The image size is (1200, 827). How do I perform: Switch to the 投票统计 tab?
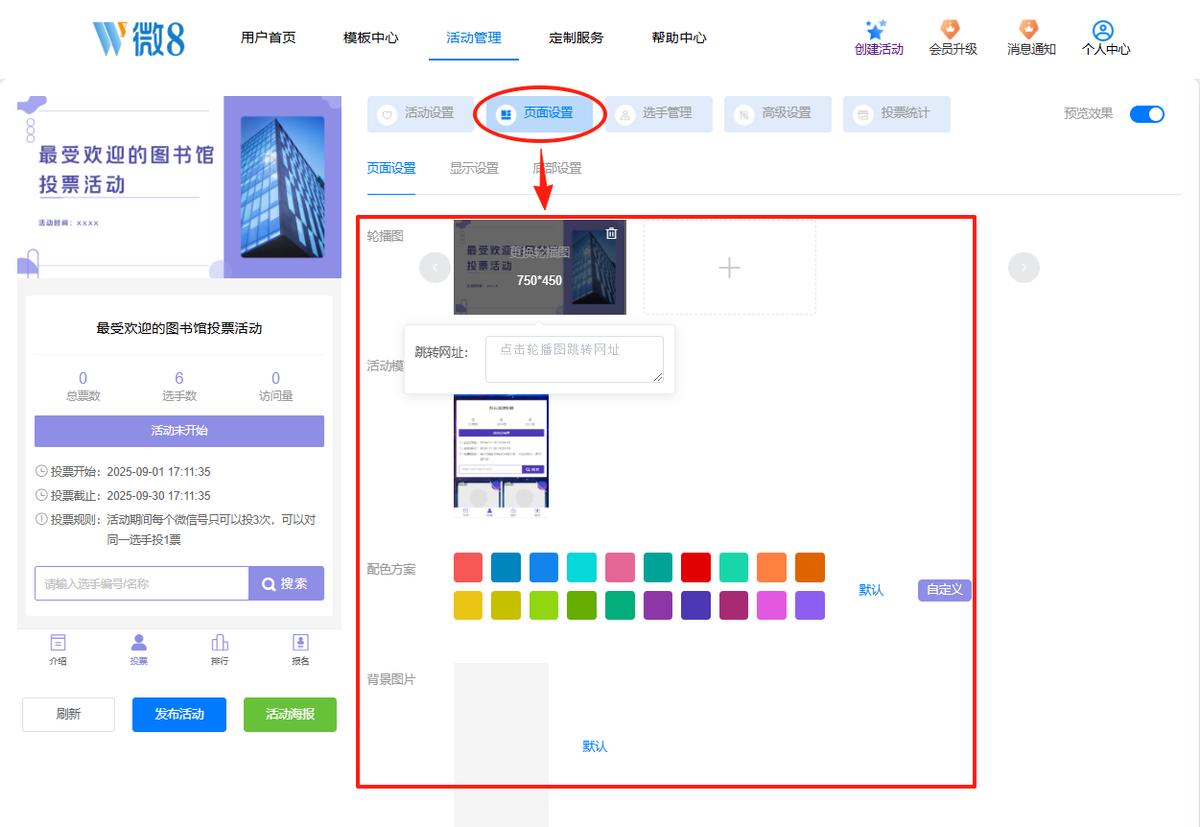click(896, 114)
